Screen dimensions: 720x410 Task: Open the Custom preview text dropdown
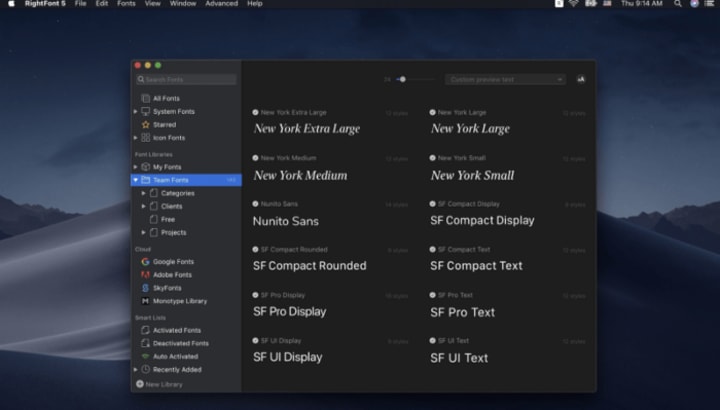505,79
